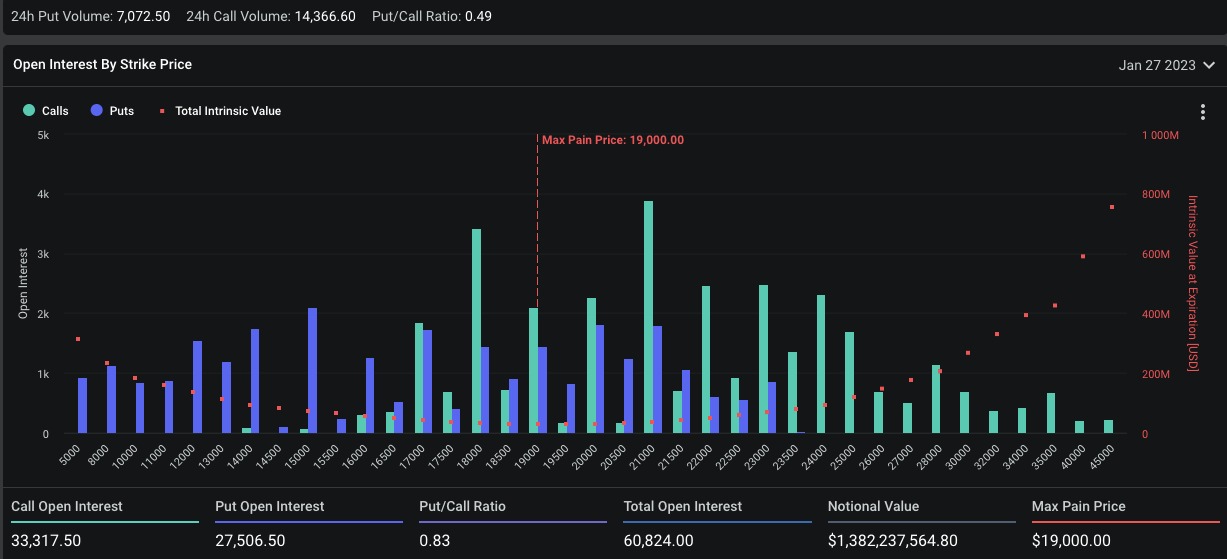Click the green Calls legend circle
Image resolution: width=1227 pixels, height=559 pixels.
pyautogui.click(x=29, y=111)
